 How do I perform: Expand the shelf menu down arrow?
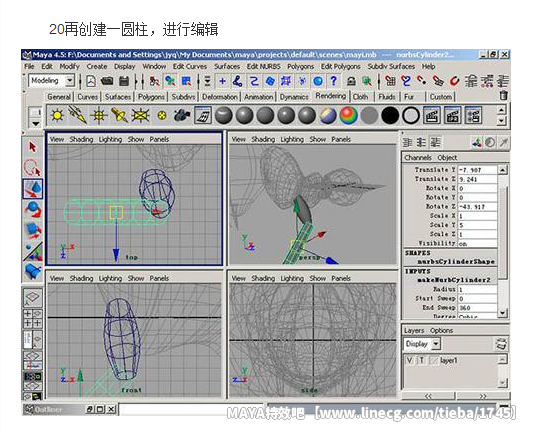pos(36,123)
